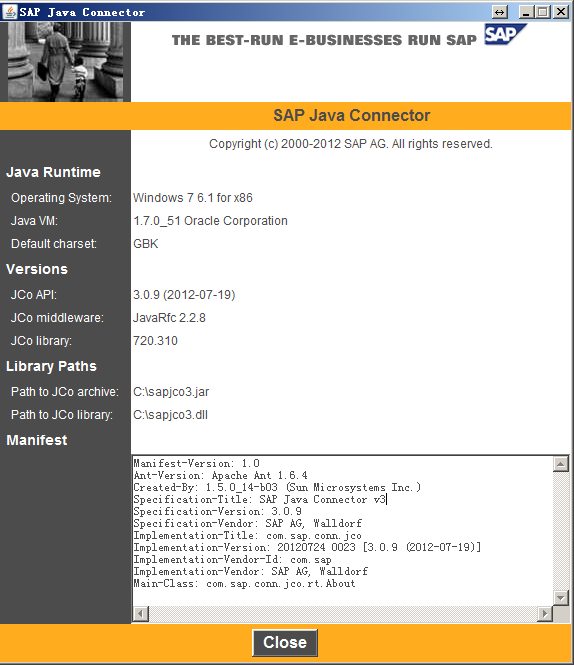The height and width of the screenshot is (665, 574).
Task: Click the 'Specification-Vendor' manifest line
Action: coord(248,523)
